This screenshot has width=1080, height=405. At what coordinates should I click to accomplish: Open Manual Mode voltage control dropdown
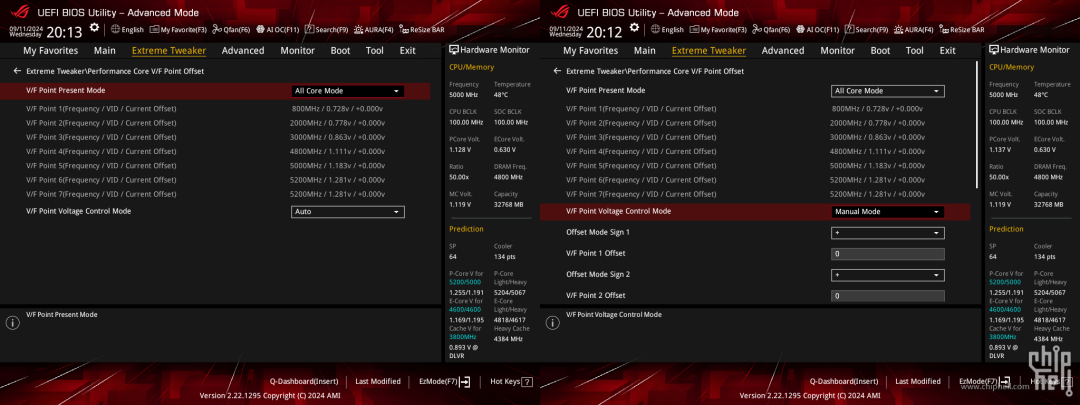(x=888, y=211)
